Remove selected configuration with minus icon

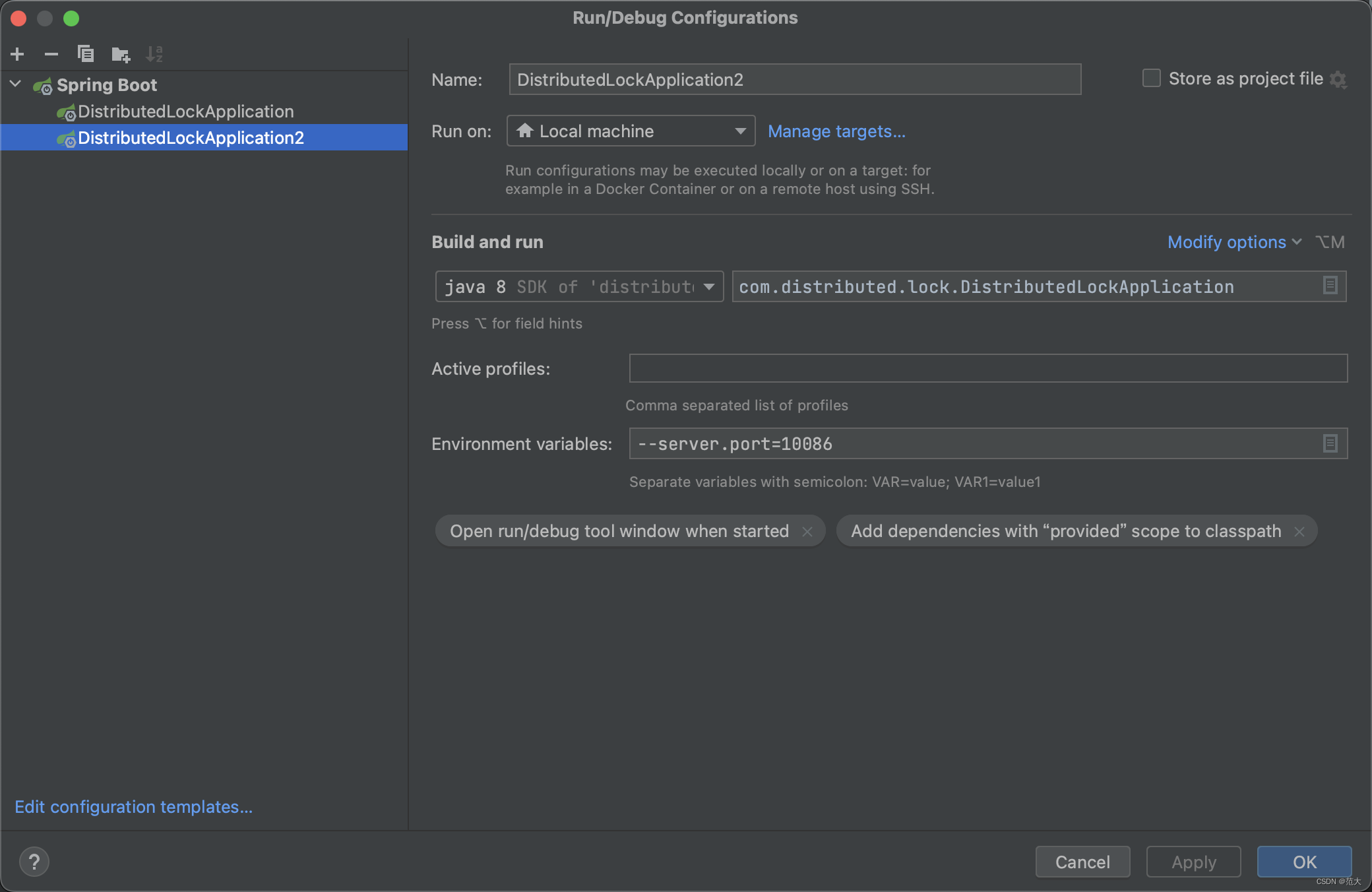click(x=51, y=54)
